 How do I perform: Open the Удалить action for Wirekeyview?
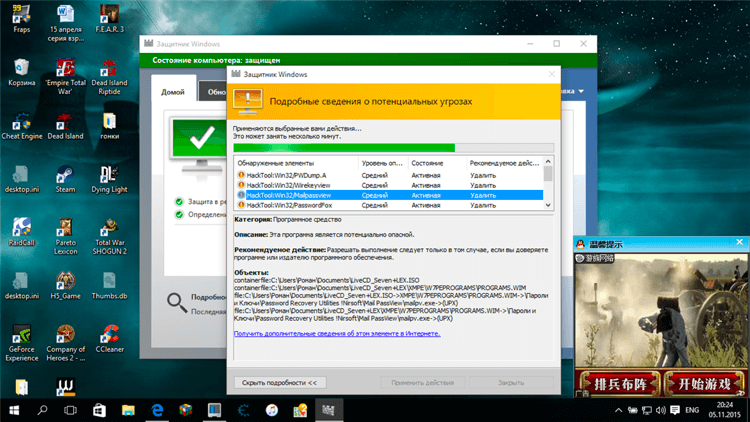pyautogui.click(x=483, y=185)
